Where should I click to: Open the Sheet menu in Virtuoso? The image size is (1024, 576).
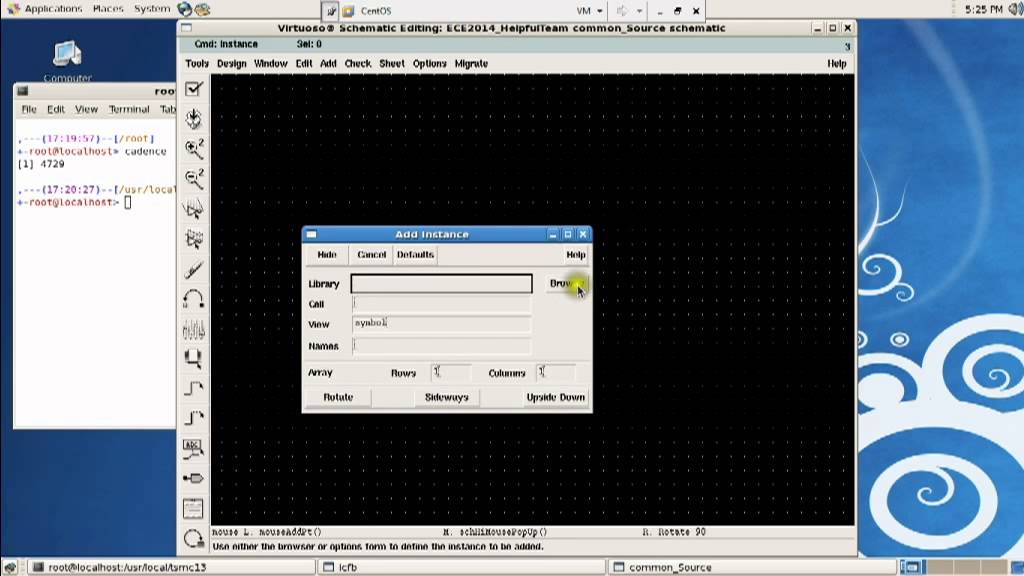tap(392, 63)
